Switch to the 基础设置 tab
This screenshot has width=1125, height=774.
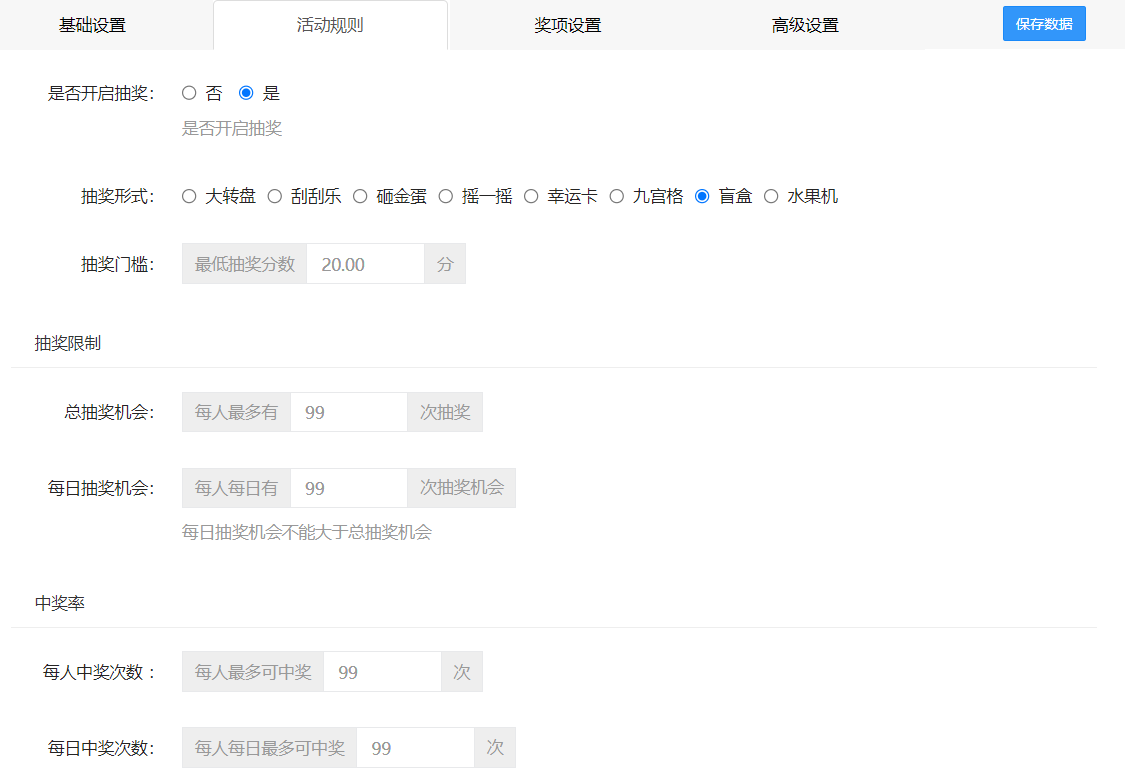(92, 25)
